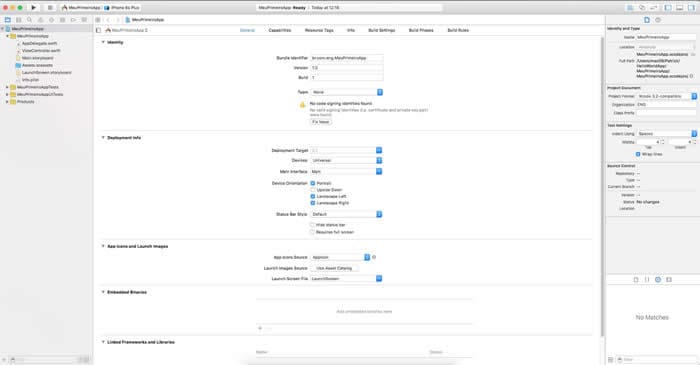The width and height of the screenshot is (700, 365).
Task: Switch to the Resource Tags tab
Action: 319,30
